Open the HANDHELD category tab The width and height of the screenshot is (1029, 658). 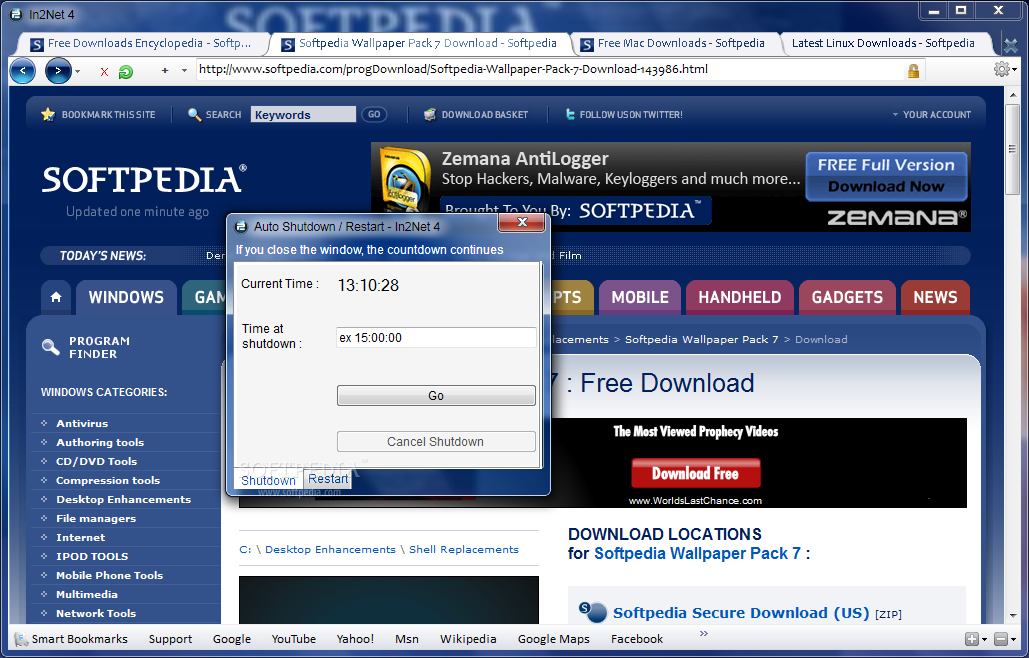click(x=740, y=297)
